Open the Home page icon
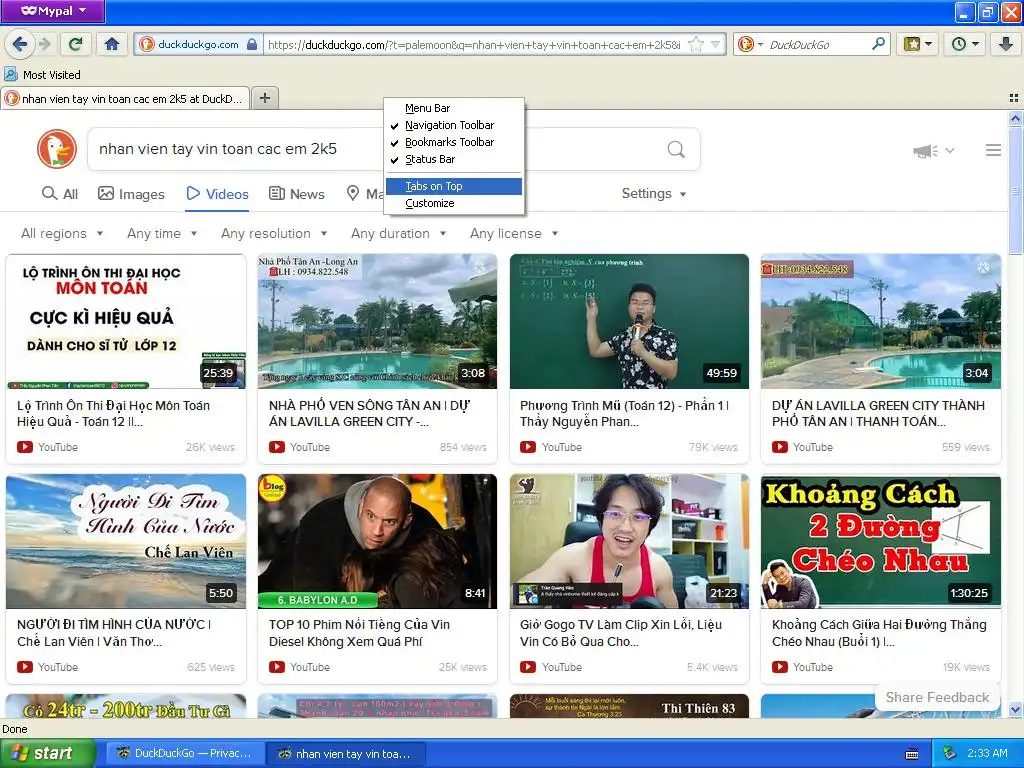The height and width of the screenshot is (768, 1024). click(112, 44)
